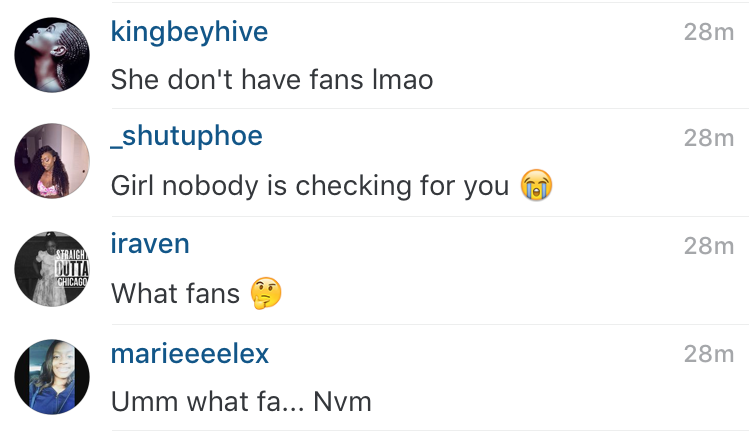Tap the comment "She don't have fans lmao"
The image size is (749, 433).
[x=272, y=79]
